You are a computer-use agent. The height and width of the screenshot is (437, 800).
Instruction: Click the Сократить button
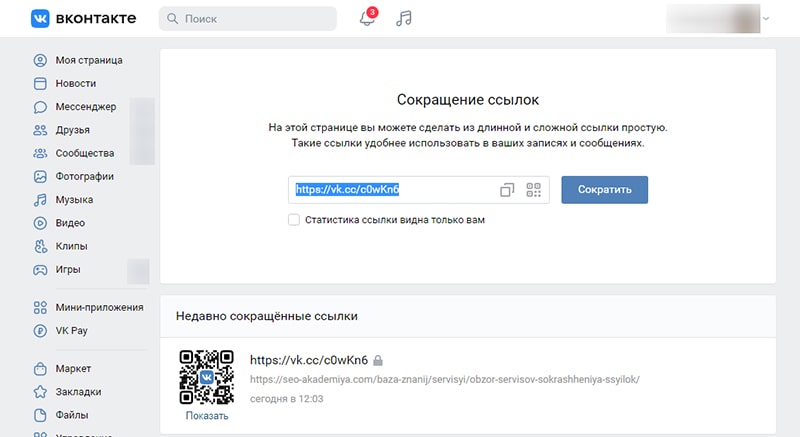coord(605,190)
